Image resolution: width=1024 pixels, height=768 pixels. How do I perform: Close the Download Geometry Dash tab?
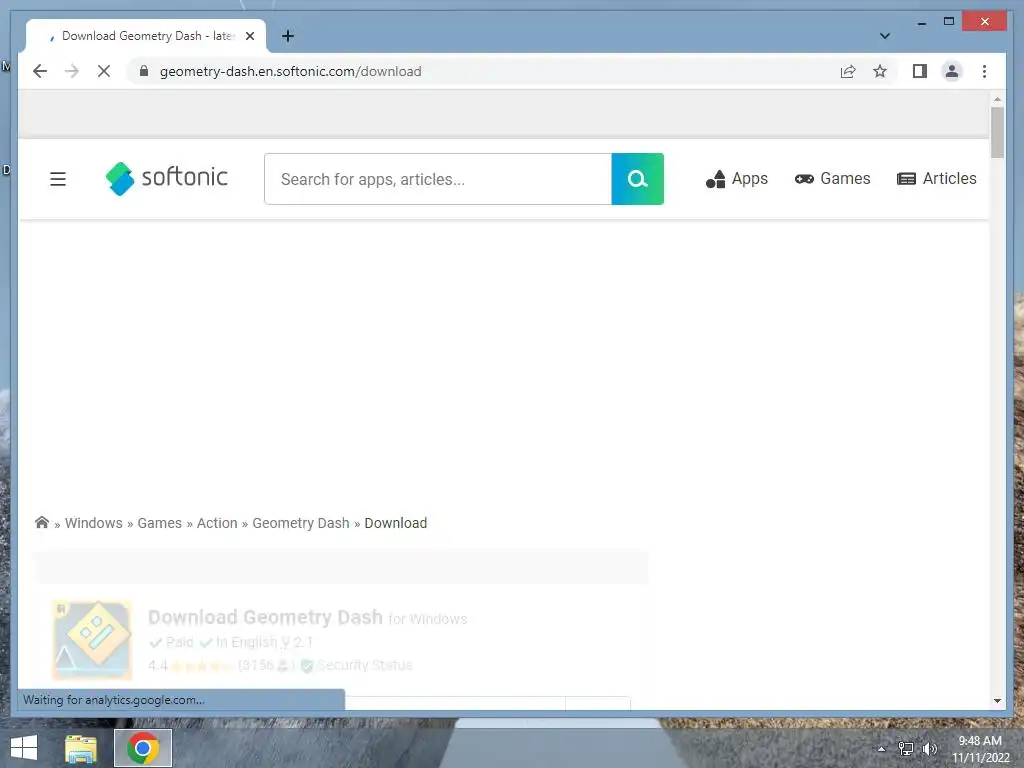(249, 36)
